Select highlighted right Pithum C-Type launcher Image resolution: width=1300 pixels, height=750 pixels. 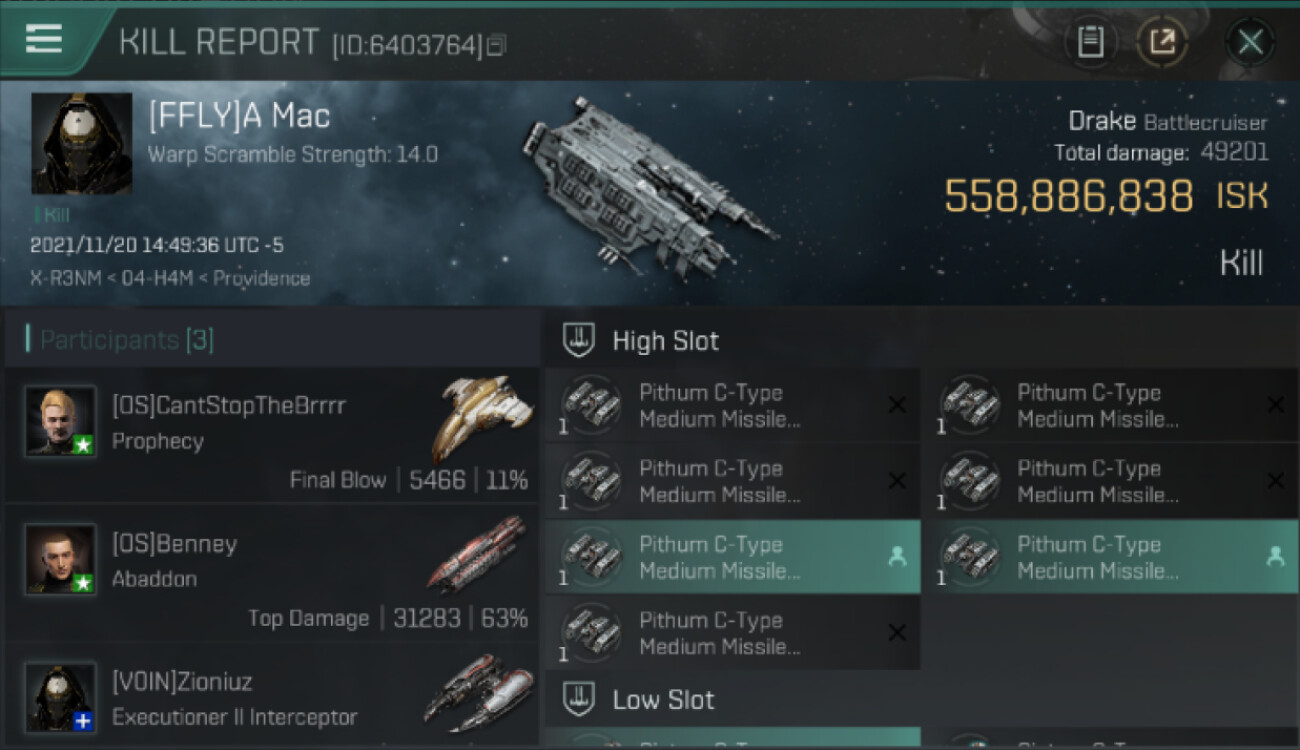point(1111,557)
